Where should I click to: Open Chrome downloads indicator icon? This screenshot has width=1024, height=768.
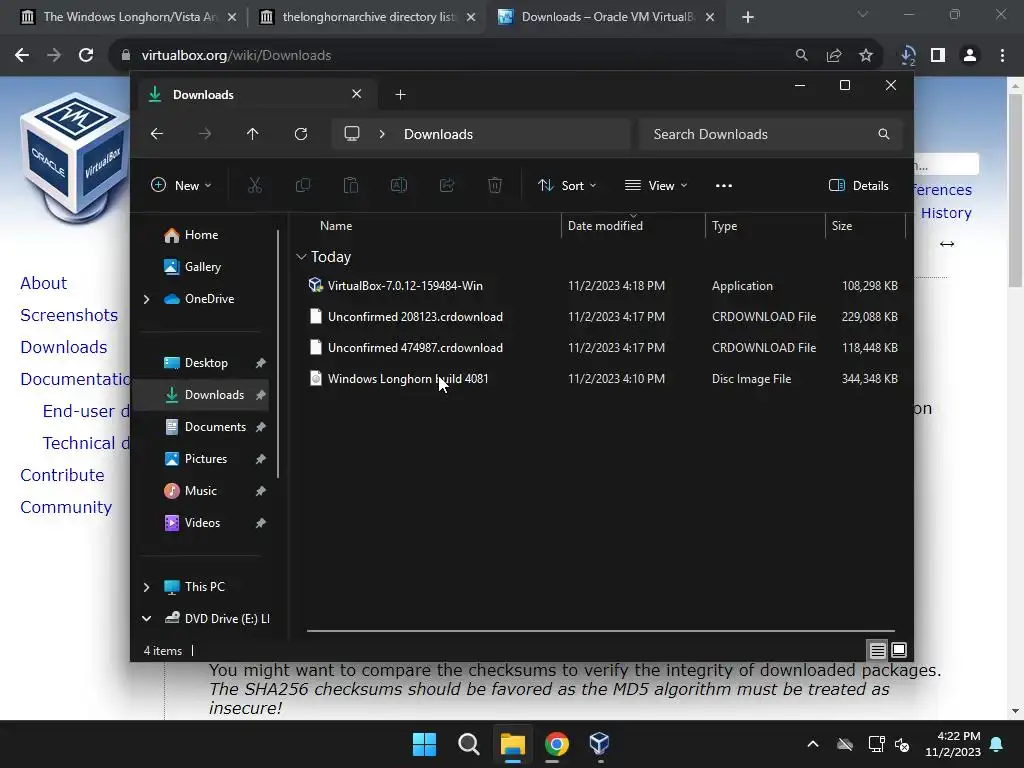tap(907, 56)
